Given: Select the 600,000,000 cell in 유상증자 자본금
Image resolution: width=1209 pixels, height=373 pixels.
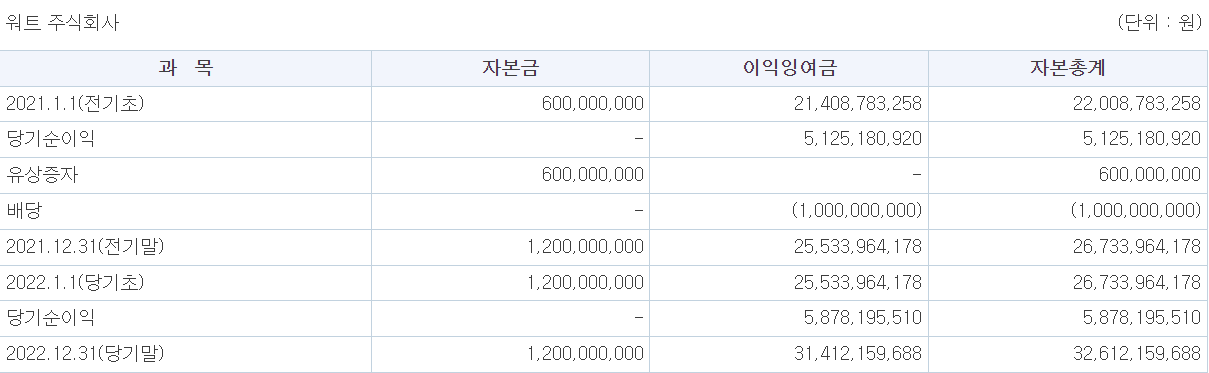Looking at the screenshot, I should [593, 175].
